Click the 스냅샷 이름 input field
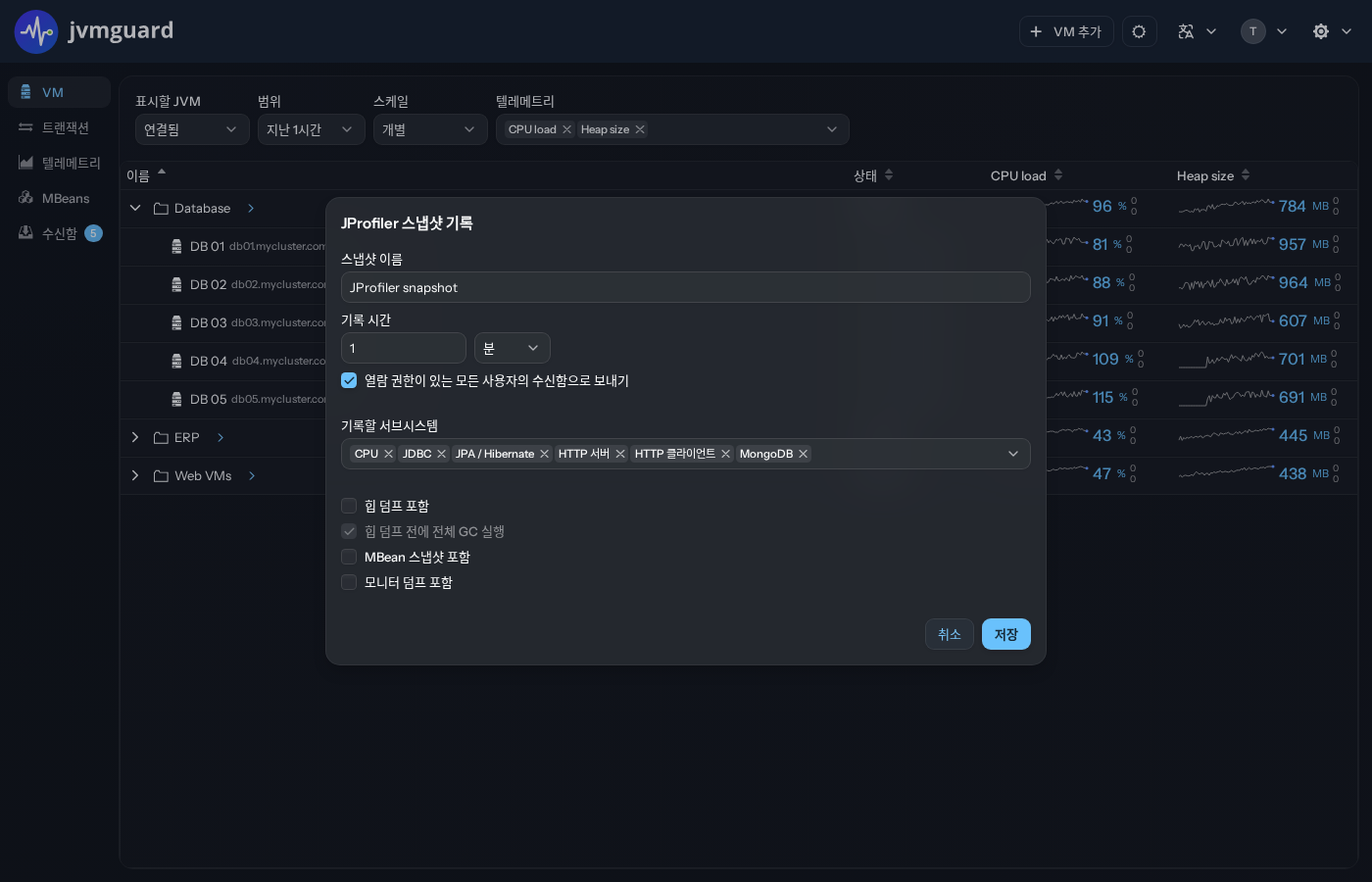 [686, 287]
